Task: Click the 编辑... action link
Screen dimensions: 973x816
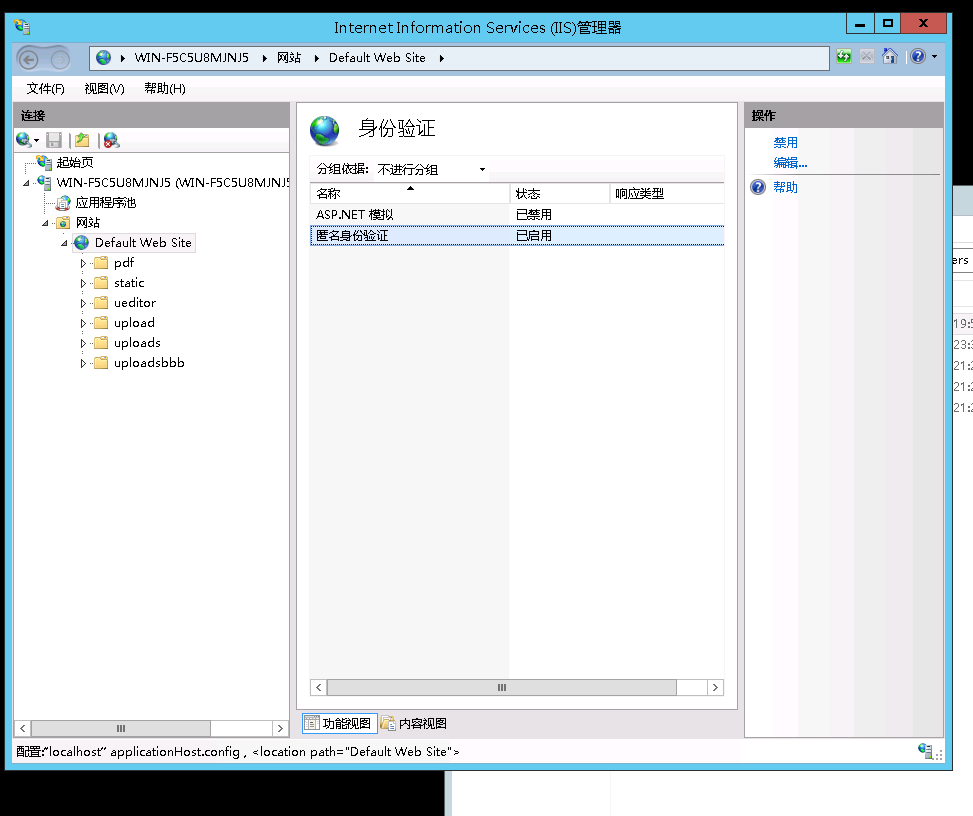Action: point(790,163)
